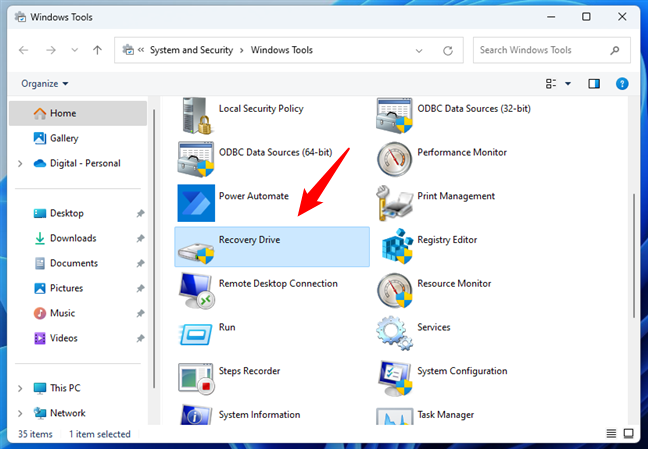
Task: Select the Performance Monitor gauge icon
Action: (394, 159)
